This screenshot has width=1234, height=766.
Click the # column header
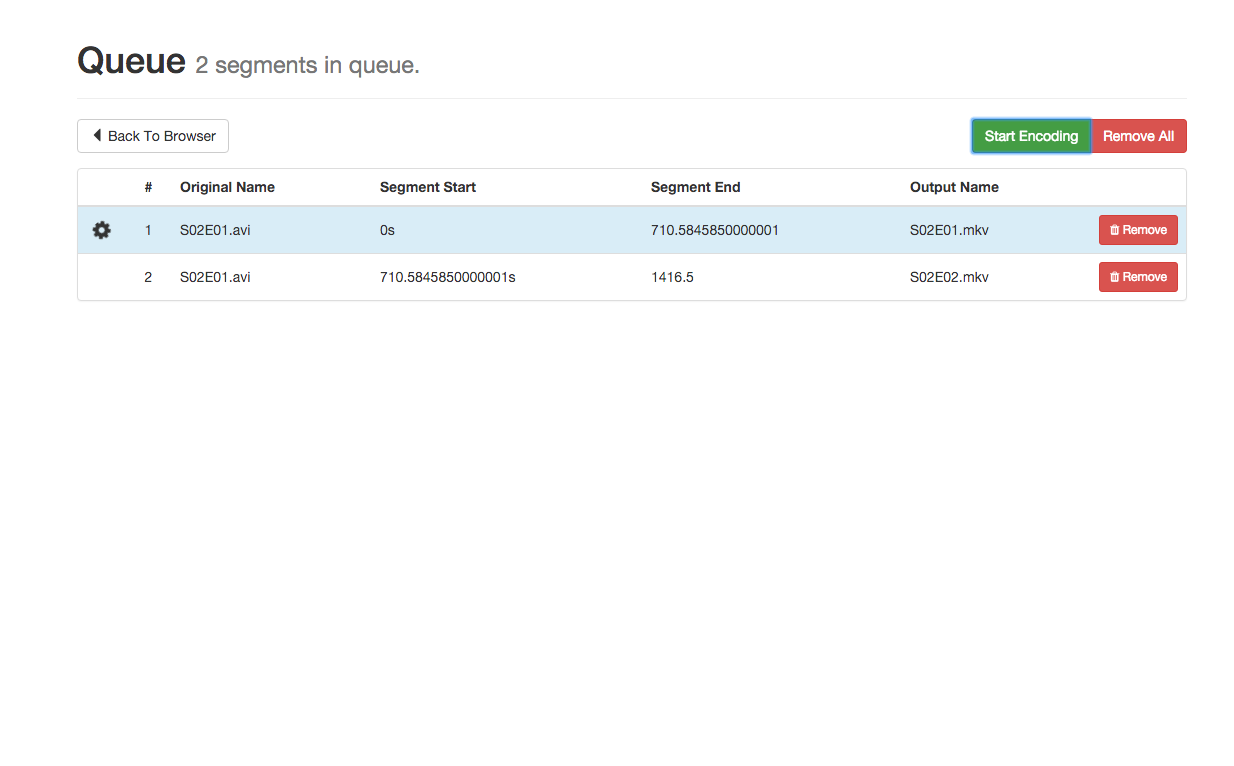pos(148,187)
